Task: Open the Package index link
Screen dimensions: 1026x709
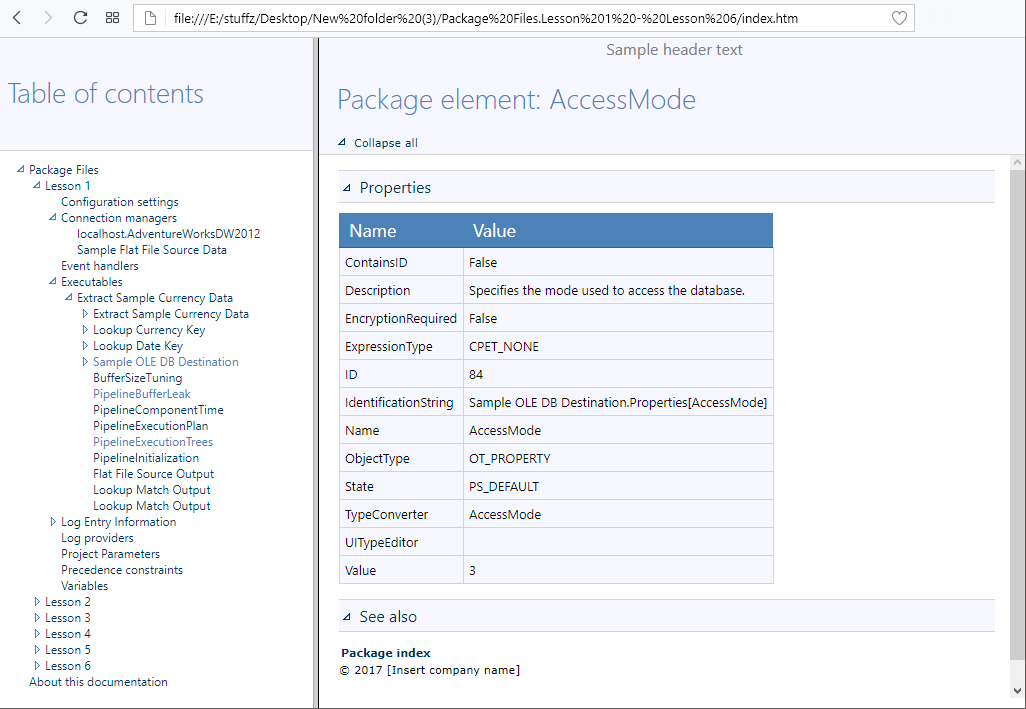Action: coord(385,652)
